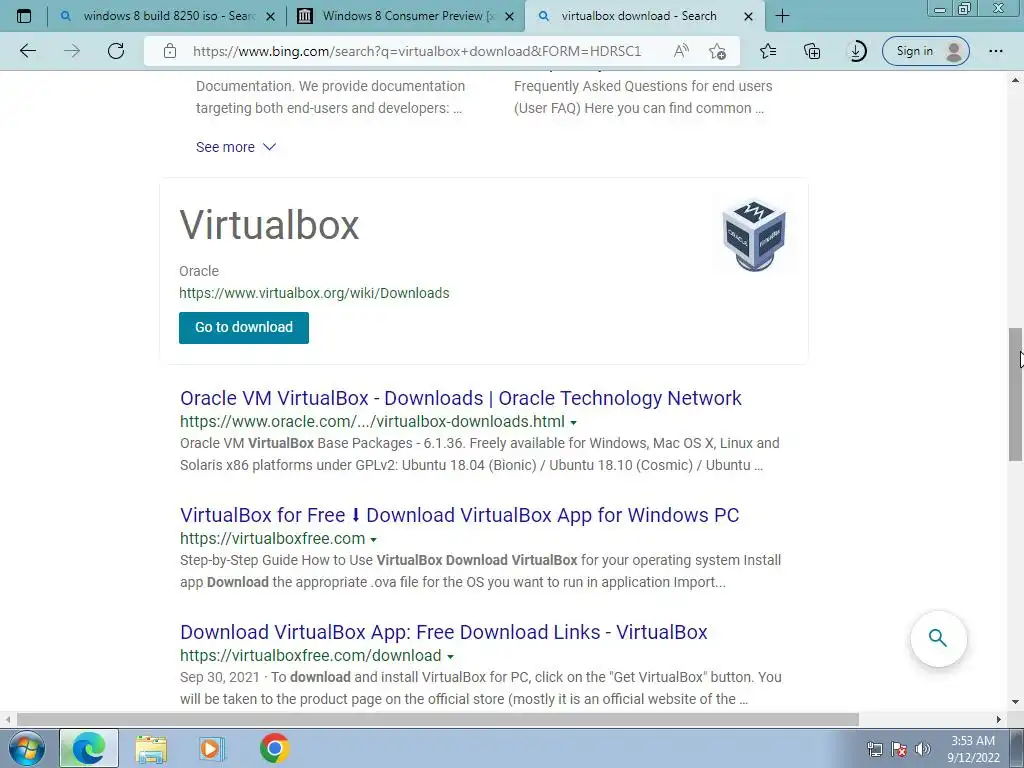This screenshot has height=768, width=1024.
Task: Open 'VirtualBox for Free' result link
Action: click(459, 515)
